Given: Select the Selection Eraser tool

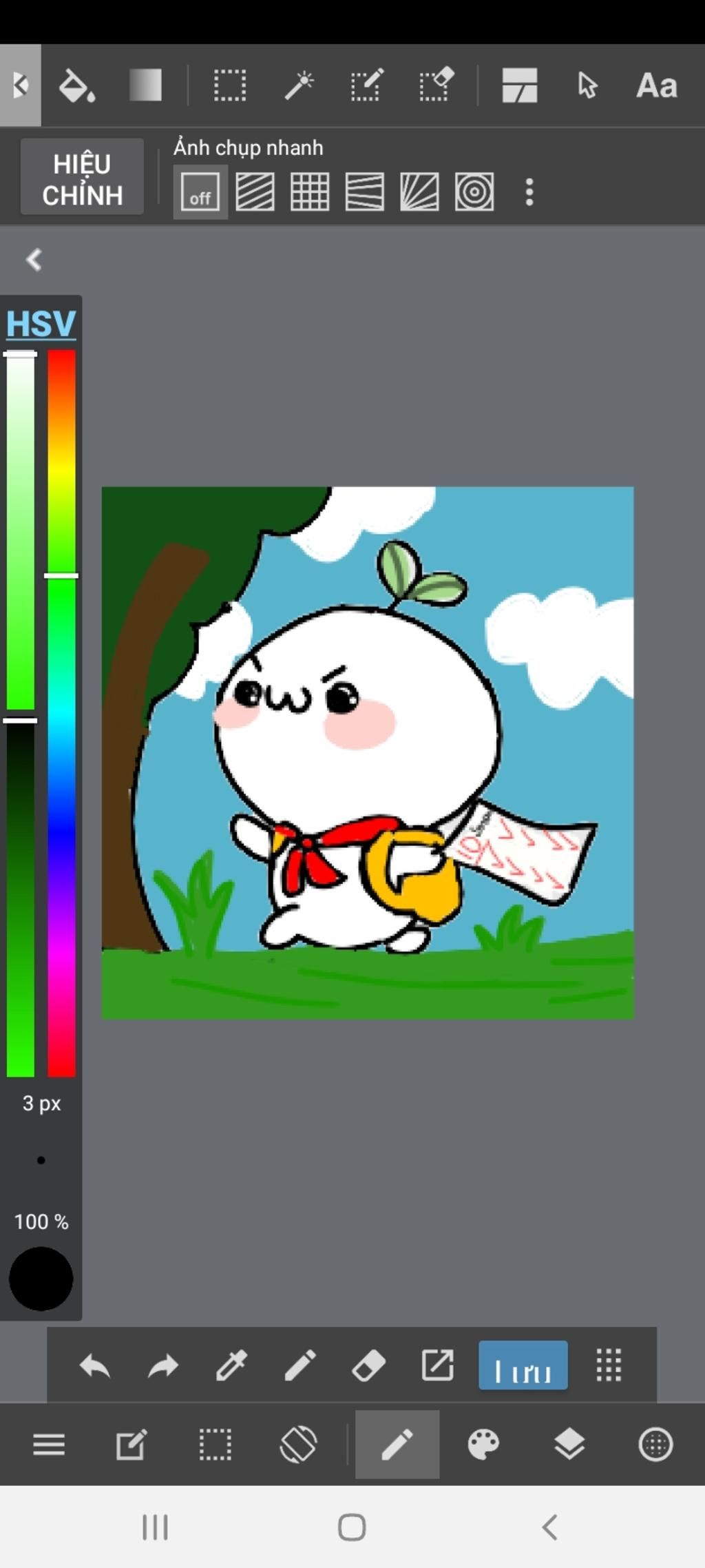Looking at the screenshot, I should coord(436,85).
